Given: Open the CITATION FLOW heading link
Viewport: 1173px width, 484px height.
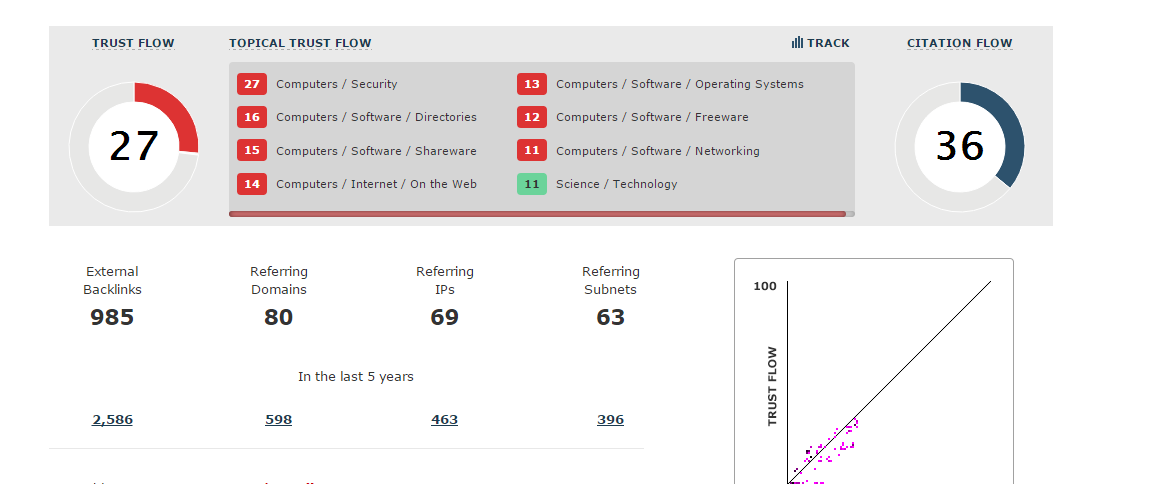Looking at the screenshot, I should click(x=960, y=43).
